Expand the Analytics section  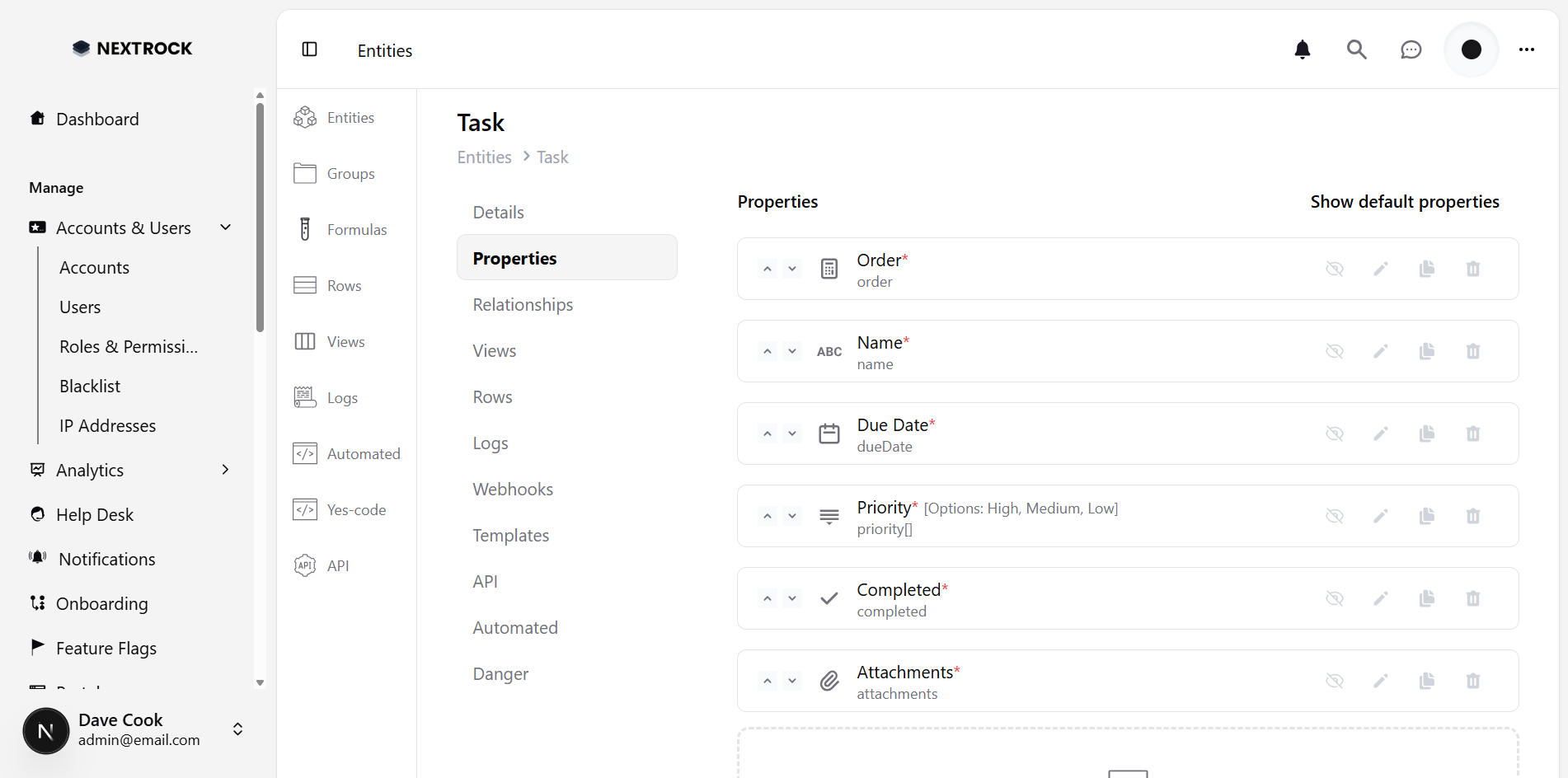pos(225,469)
